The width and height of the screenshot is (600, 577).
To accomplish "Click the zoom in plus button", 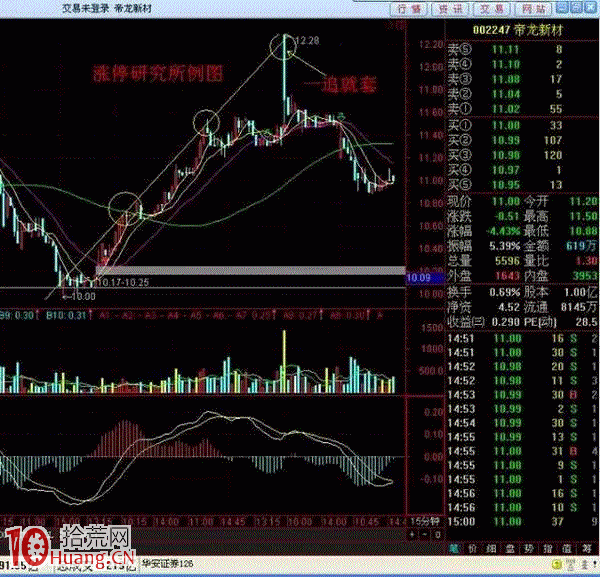I will click(412, 535).
